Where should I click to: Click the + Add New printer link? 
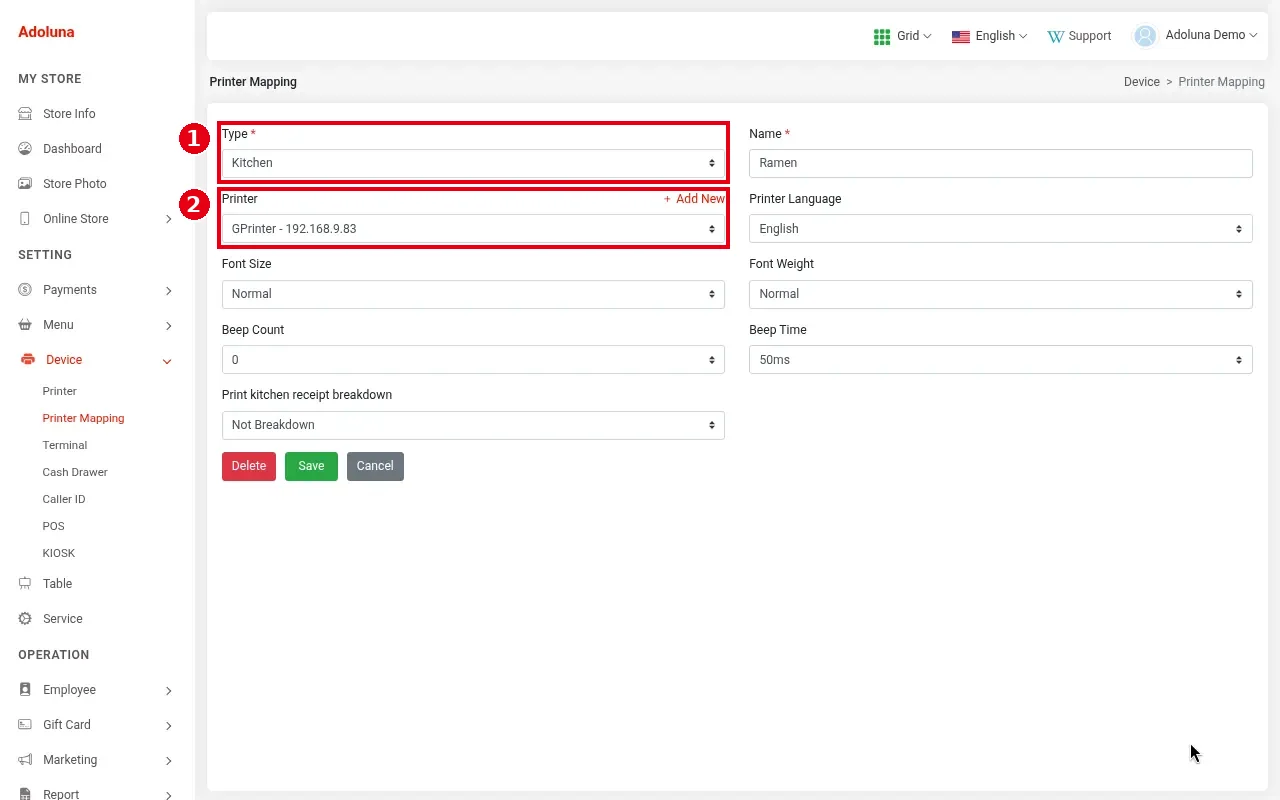[x=694, y=199]
